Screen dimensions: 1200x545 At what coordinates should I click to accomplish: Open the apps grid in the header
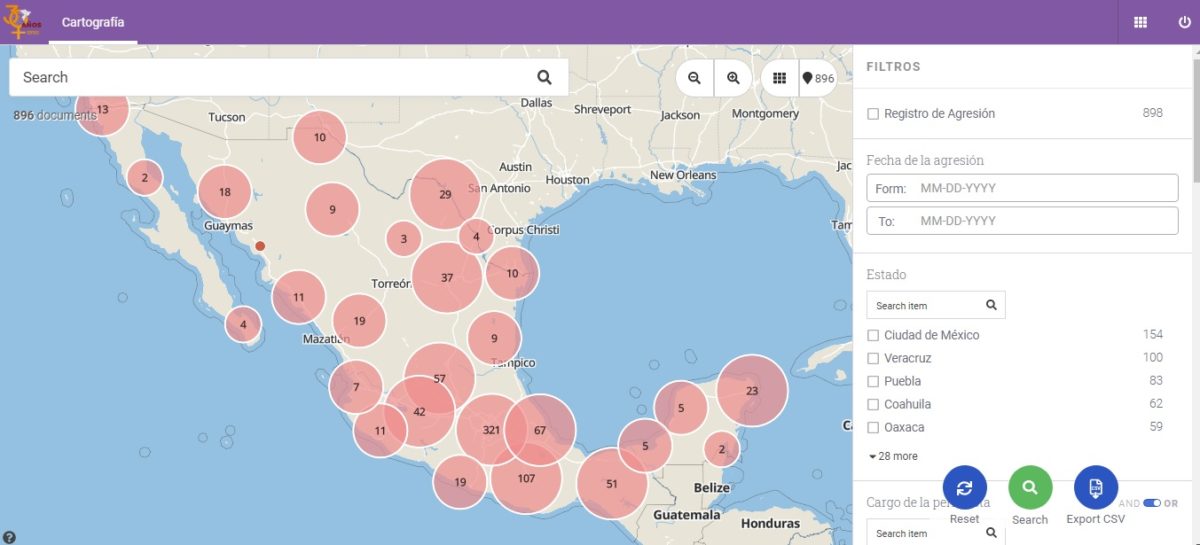1140,22
